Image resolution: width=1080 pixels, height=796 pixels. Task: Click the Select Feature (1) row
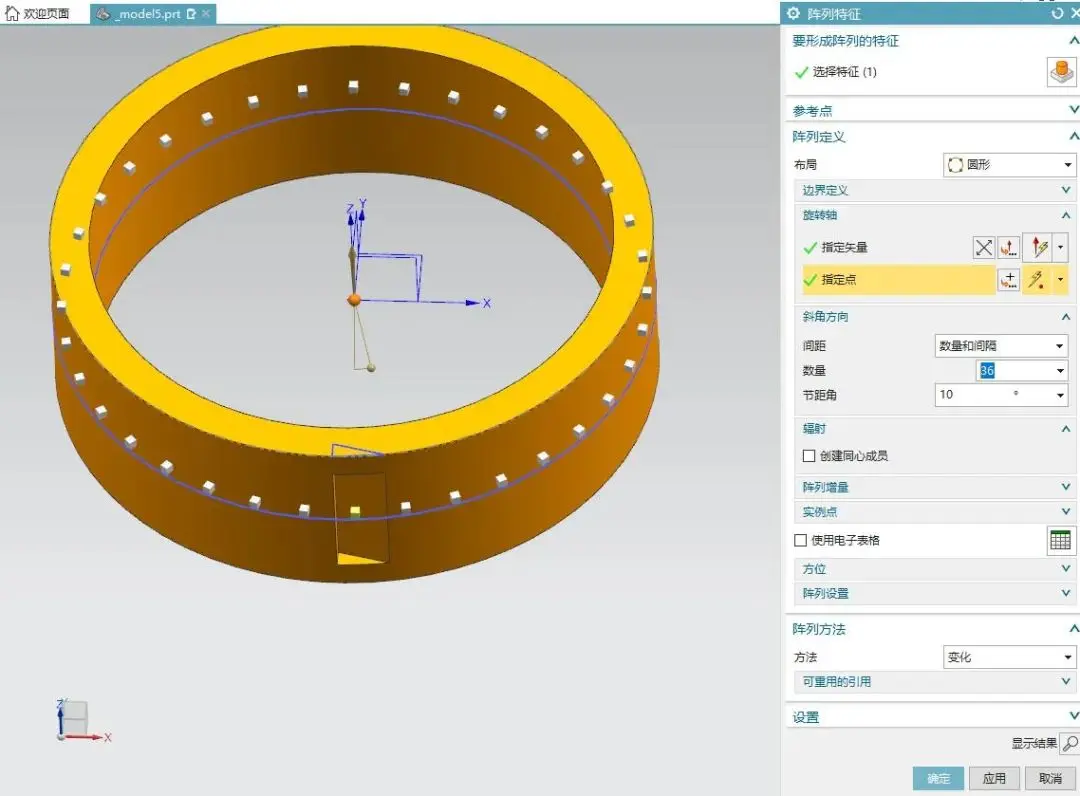pos(917,72)
